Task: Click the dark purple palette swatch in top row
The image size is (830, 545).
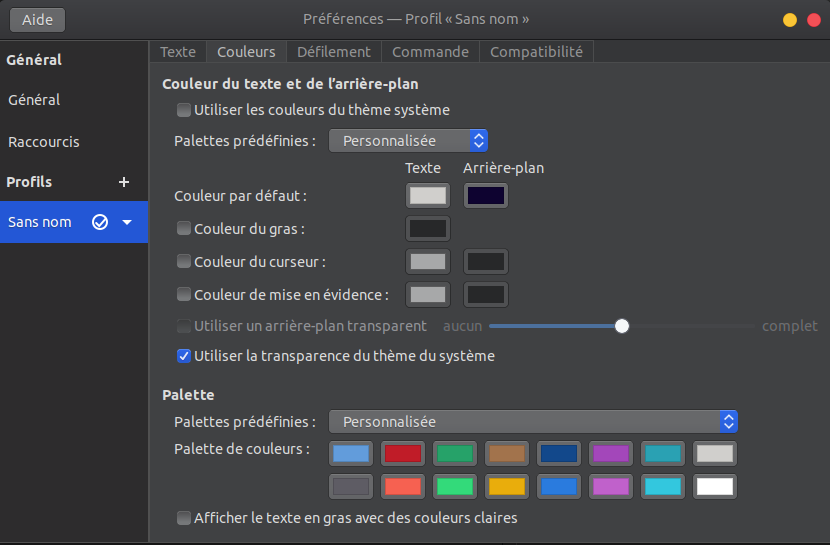Action: pos(611,453)
